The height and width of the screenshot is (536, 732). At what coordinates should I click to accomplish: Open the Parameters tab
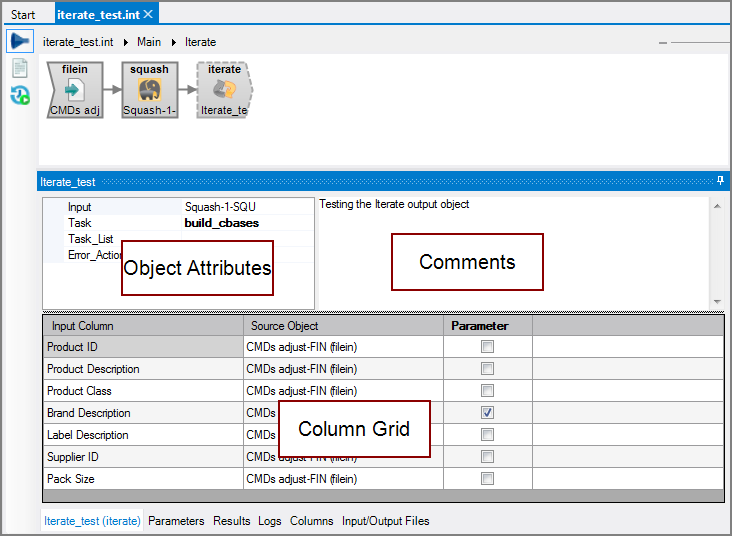(x=176, y=521)
